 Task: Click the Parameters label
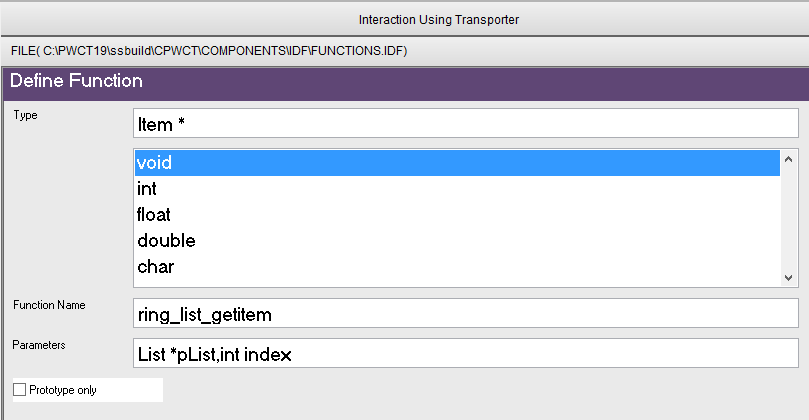pos(39,345)
